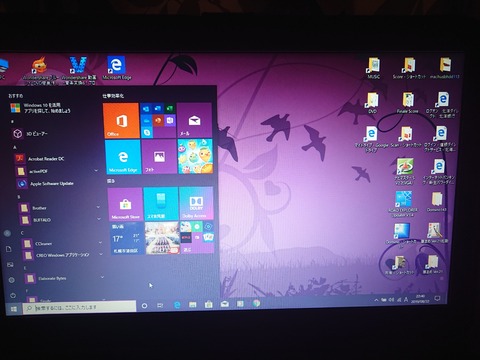Open the notification action center
Screen dimensions: 480x360
[x=437, y=298]
